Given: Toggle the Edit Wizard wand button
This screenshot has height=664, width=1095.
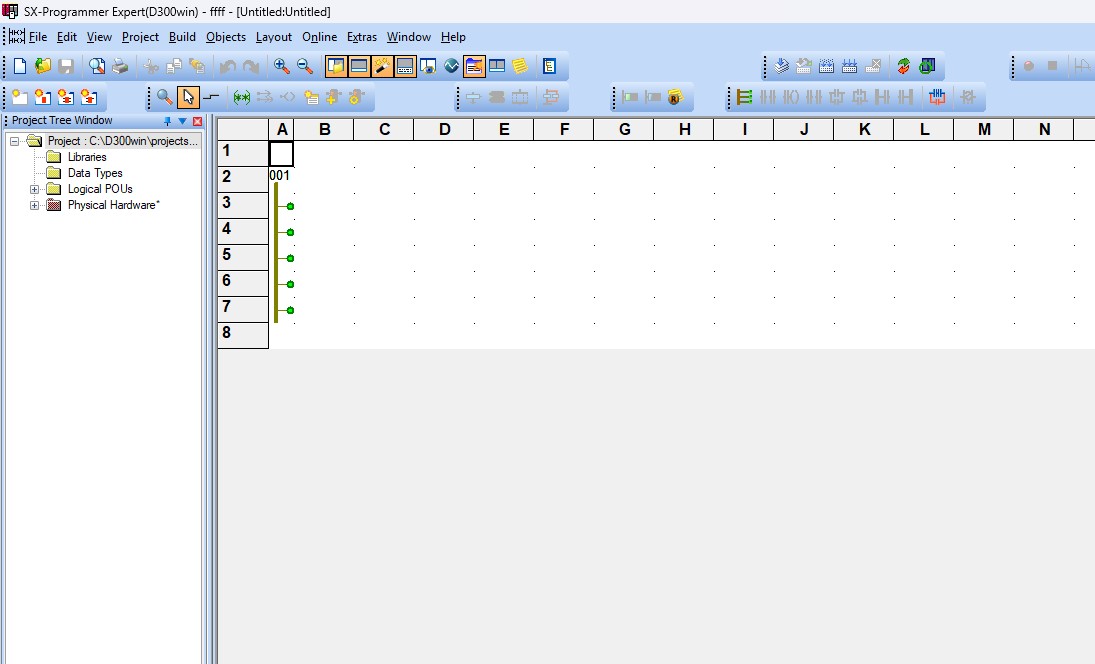Looking at the screenshot, I should point(382,66).
